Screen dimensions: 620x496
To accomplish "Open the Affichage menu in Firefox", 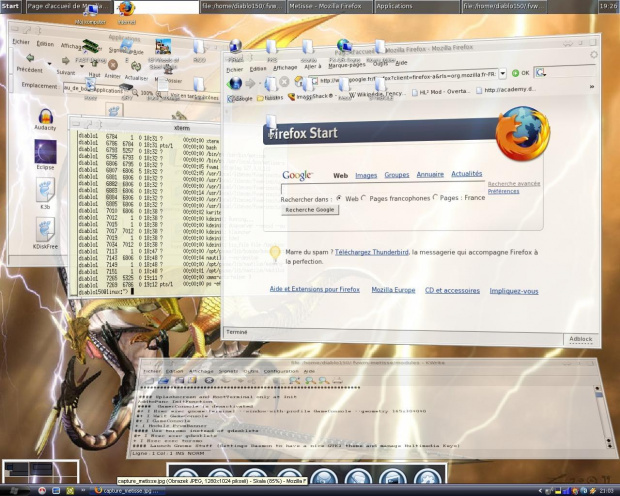I will click(285, 68).
